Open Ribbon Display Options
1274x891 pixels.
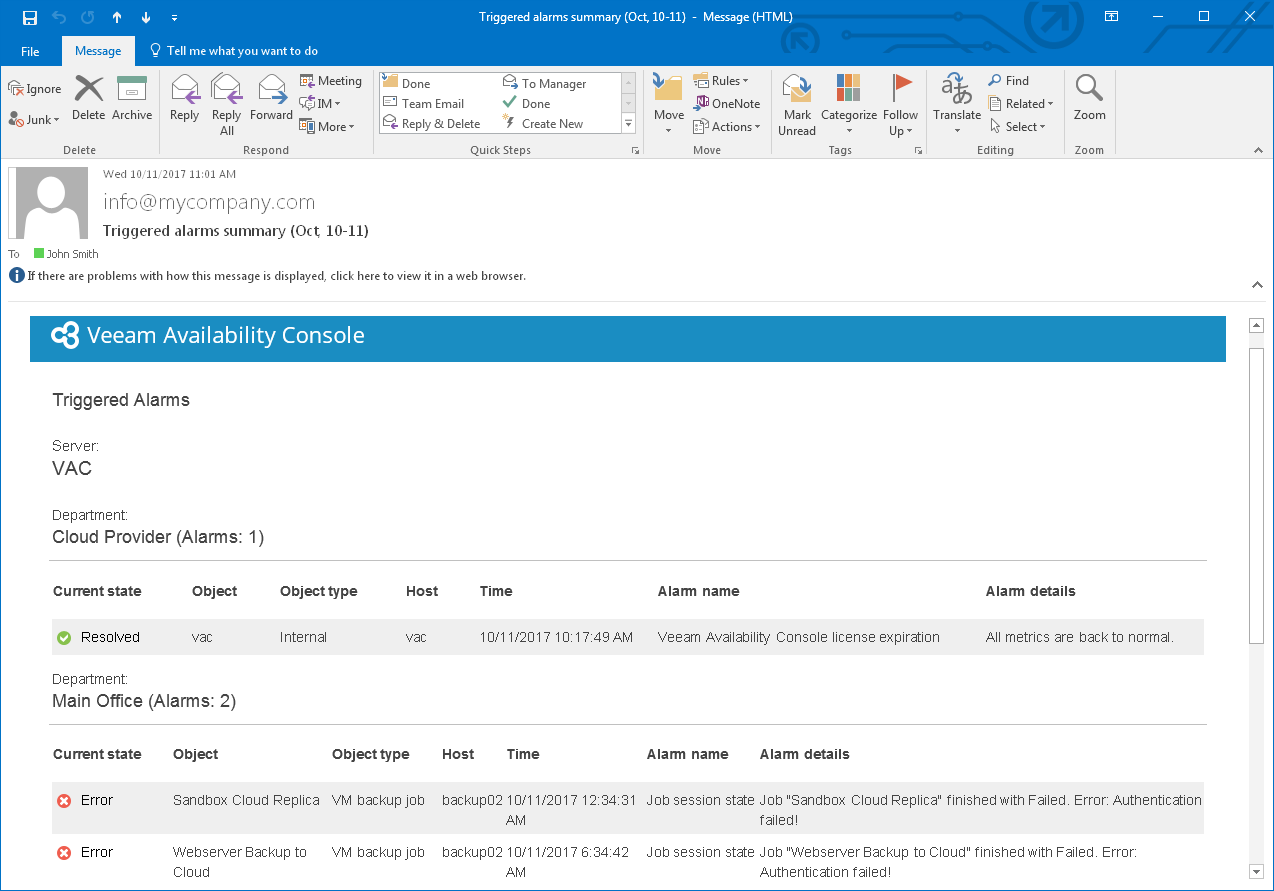coord(1111,17)
